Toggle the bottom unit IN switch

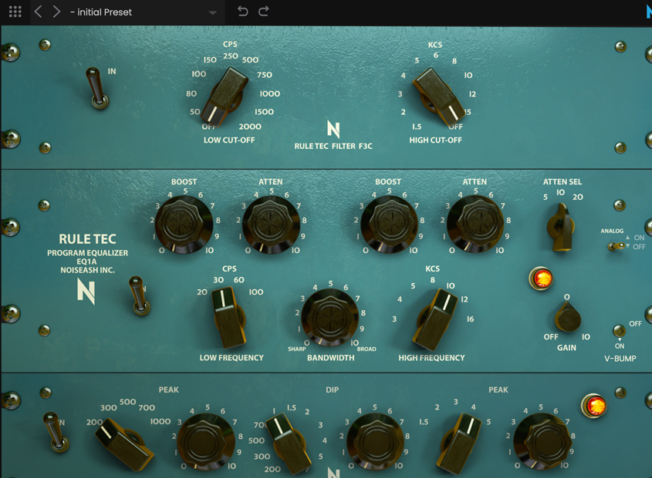56,431
